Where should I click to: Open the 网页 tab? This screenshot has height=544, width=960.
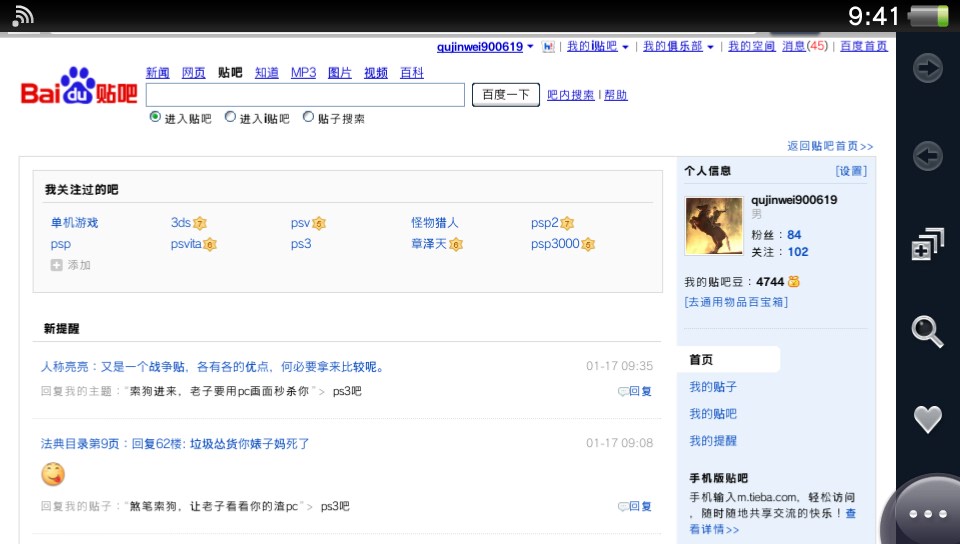click(x=193, y=73)
